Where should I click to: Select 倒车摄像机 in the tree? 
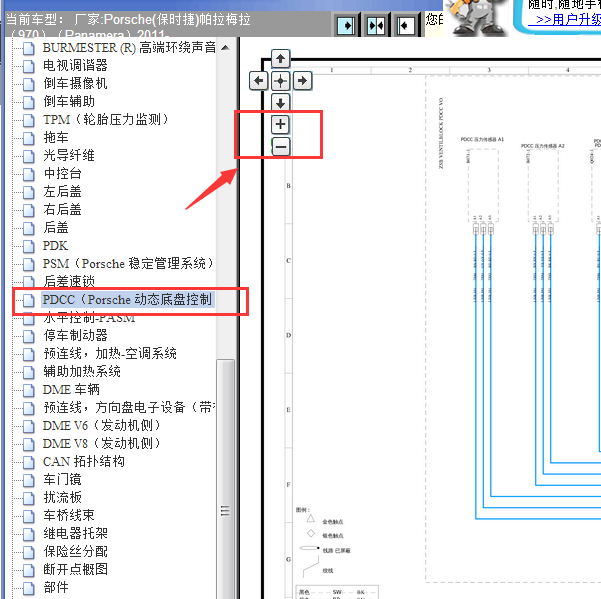(75, 83)
